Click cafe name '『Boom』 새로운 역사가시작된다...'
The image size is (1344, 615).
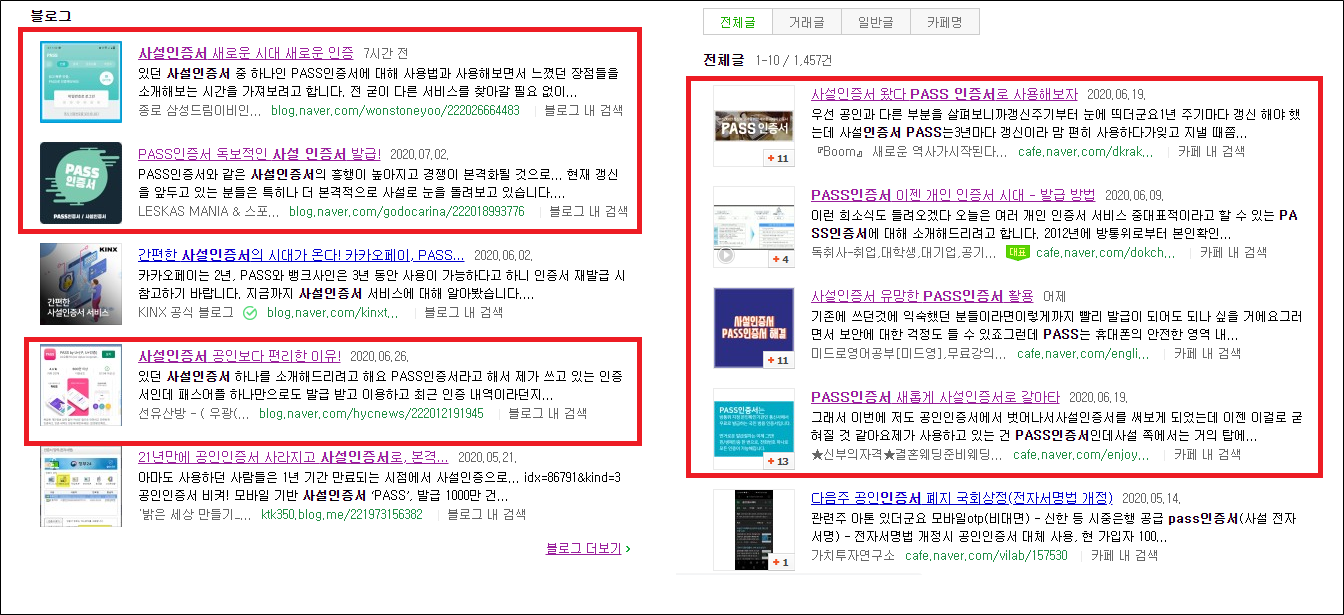click(x=909, y=152)
